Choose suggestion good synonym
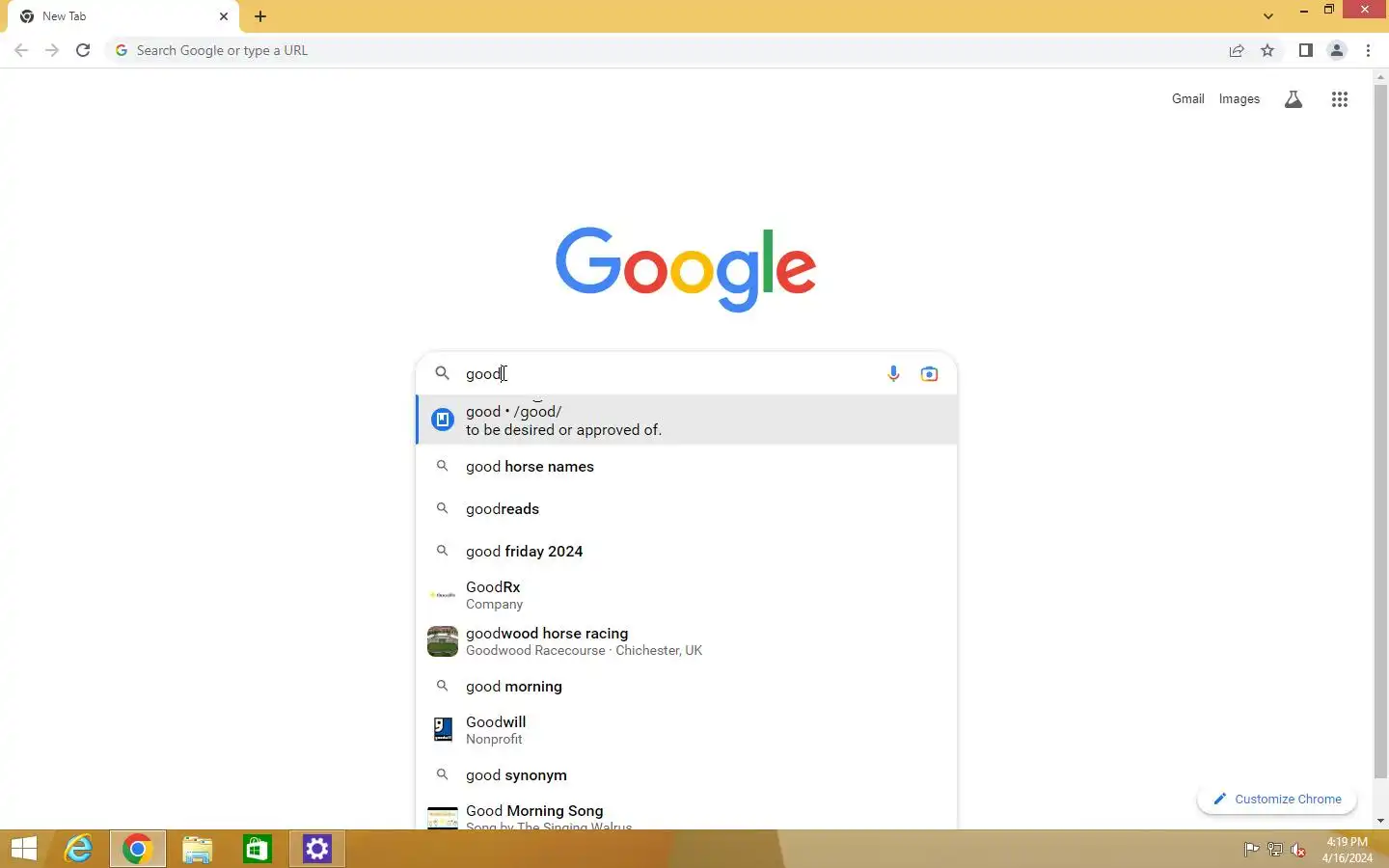This screenshot has height=868, width=1389. pos(687,775)
